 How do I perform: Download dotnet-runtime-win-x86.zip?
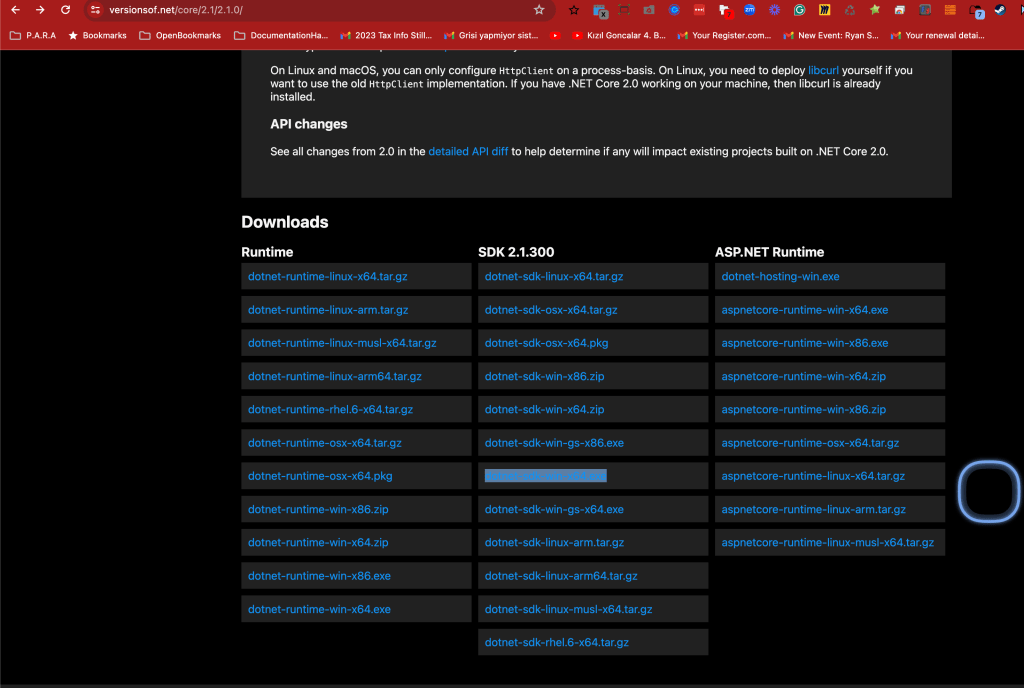tap(318, 509)
